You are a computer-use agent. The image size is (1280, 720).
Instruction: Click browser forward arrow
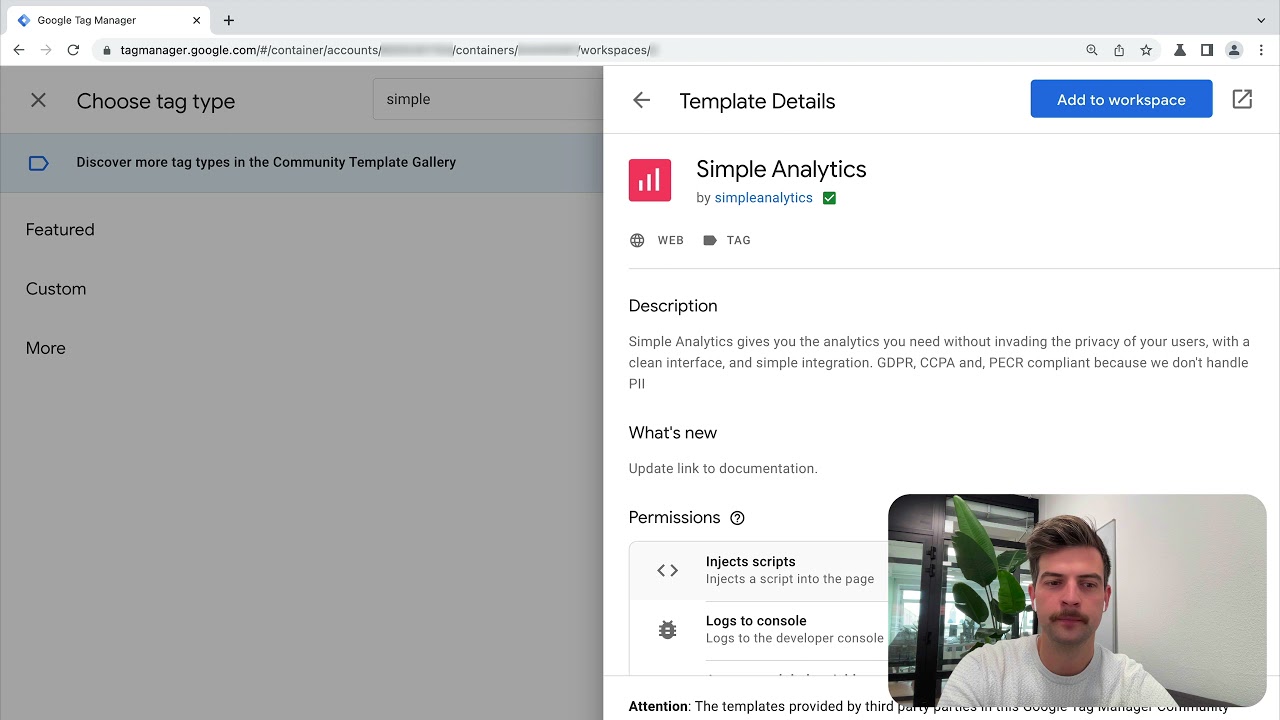[46, 50]
